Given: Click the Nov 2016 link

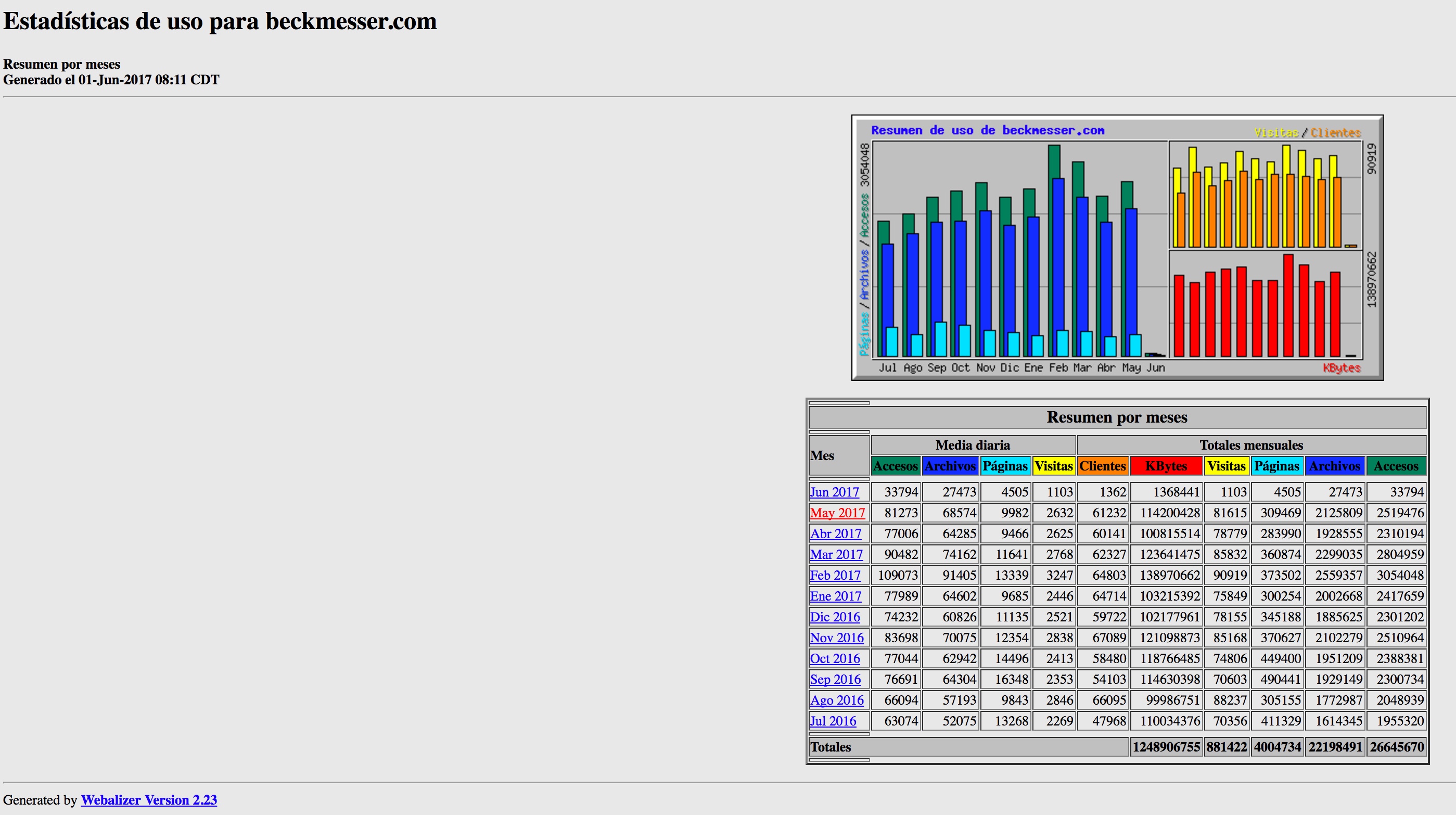Looking at the screenshot, I should pyautogui.click(x=837, y=638).
